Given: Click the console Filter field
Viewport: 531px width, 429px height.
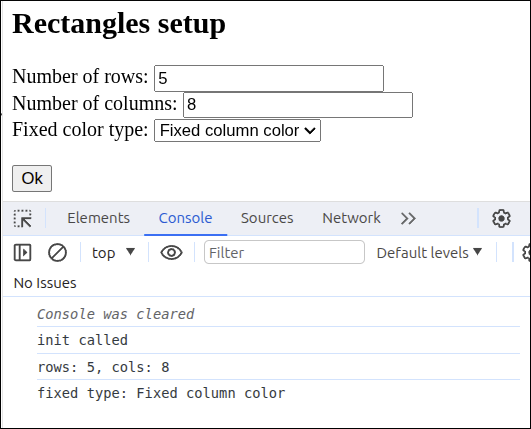Looking at the screenshot, I should coord(284,252).
